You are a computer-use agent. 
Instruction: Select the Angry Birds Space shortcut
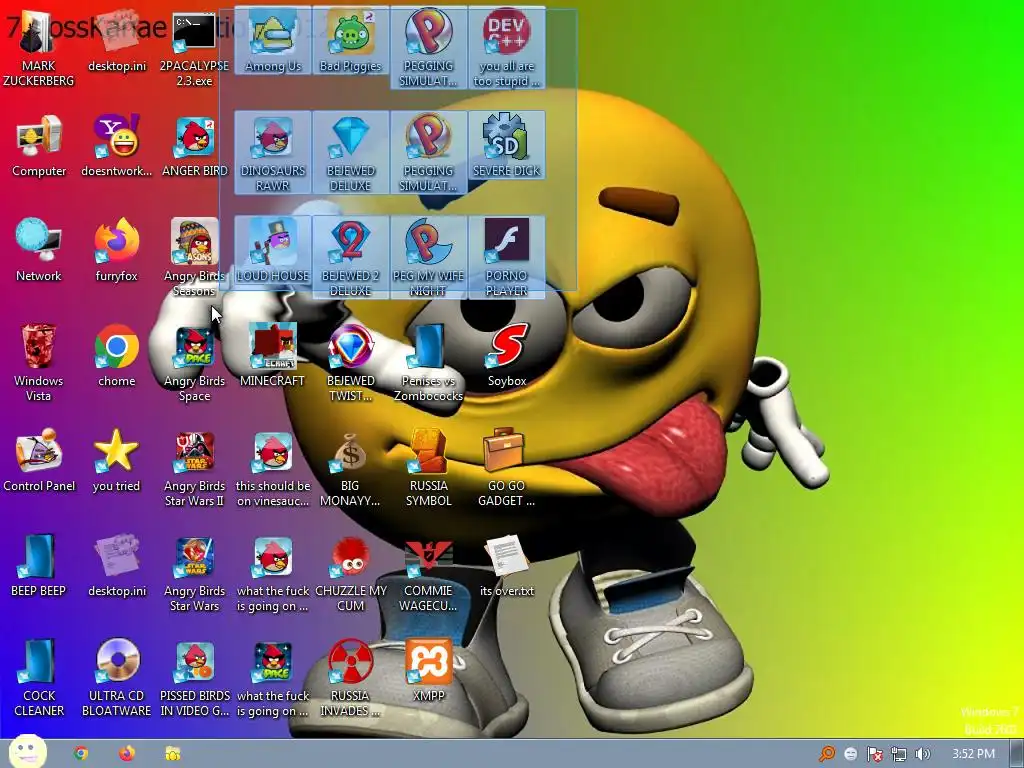point(194,362)
